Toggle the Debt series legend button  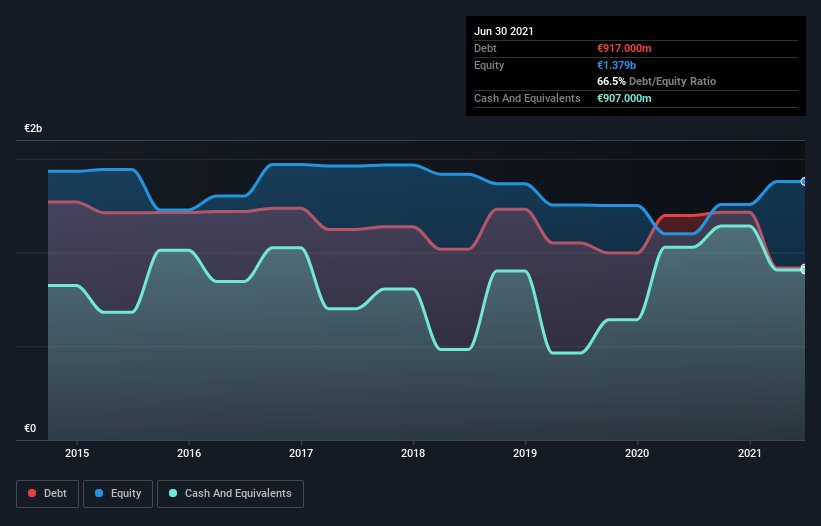coord(47,494)
